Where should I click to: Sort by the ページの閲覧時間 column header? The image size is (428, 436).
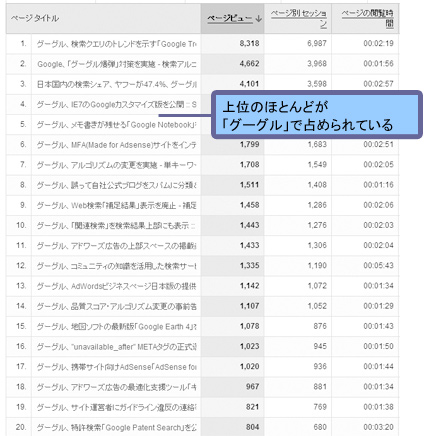(x=368, y=18)
